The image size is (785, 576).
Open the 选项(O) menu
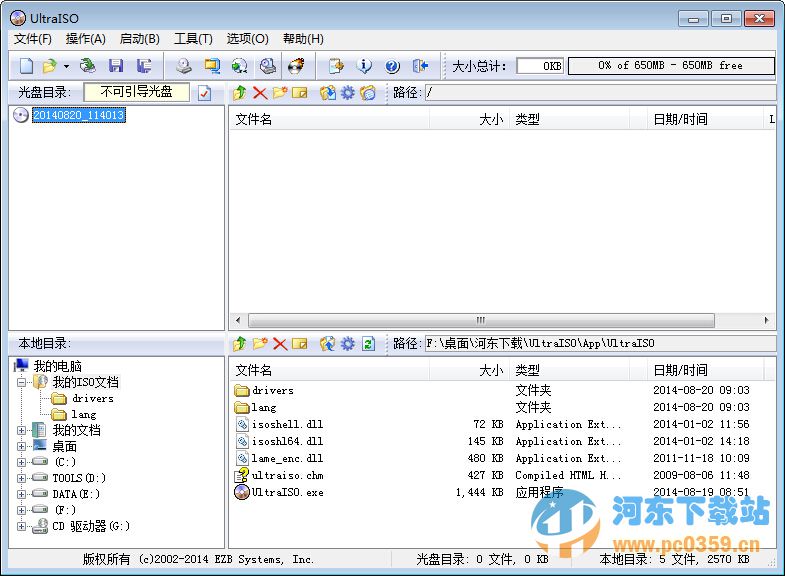(x=247, y=39)
